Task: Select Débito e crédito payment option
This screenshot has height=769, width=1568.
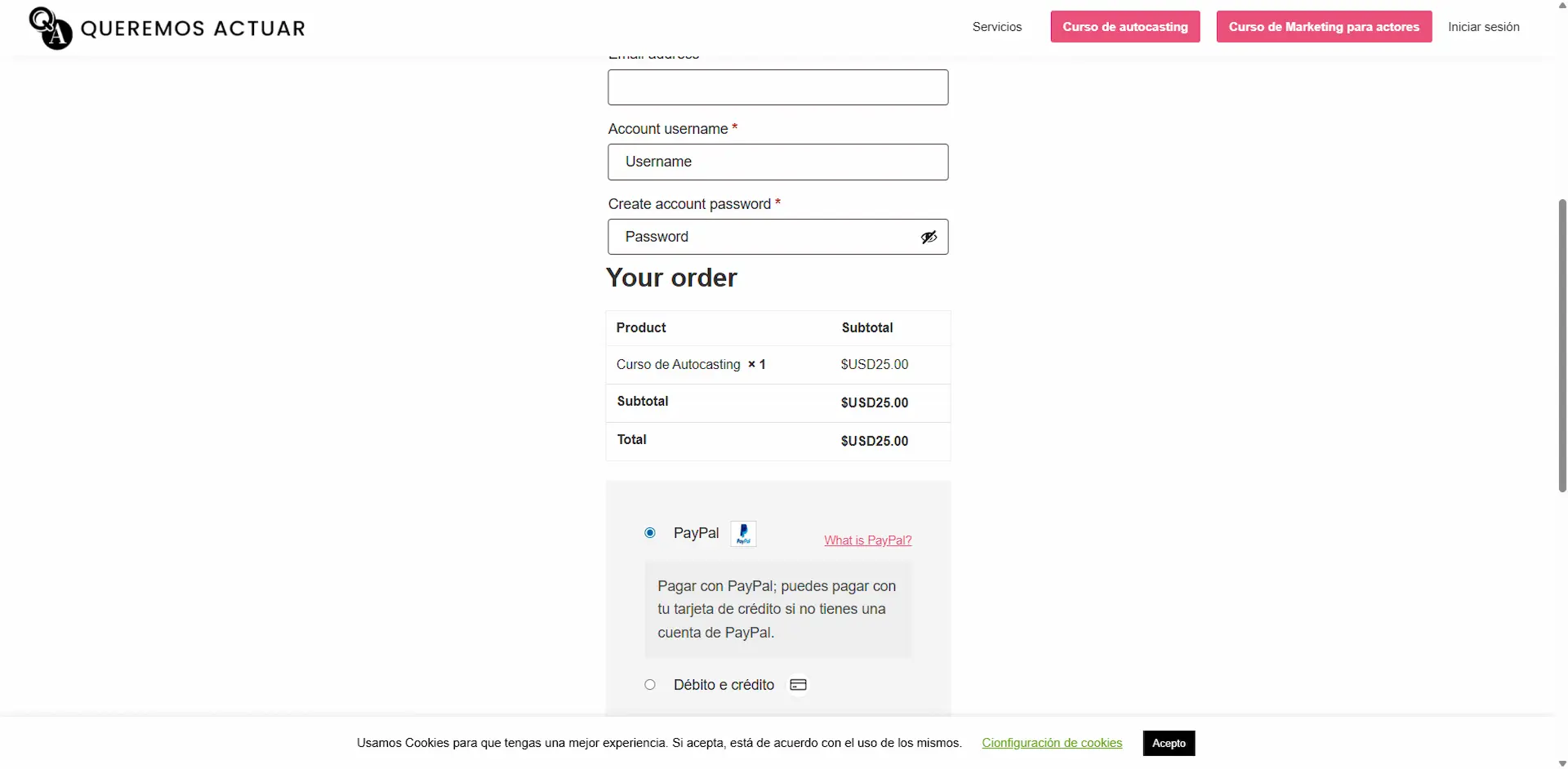Action: [650, 685]
